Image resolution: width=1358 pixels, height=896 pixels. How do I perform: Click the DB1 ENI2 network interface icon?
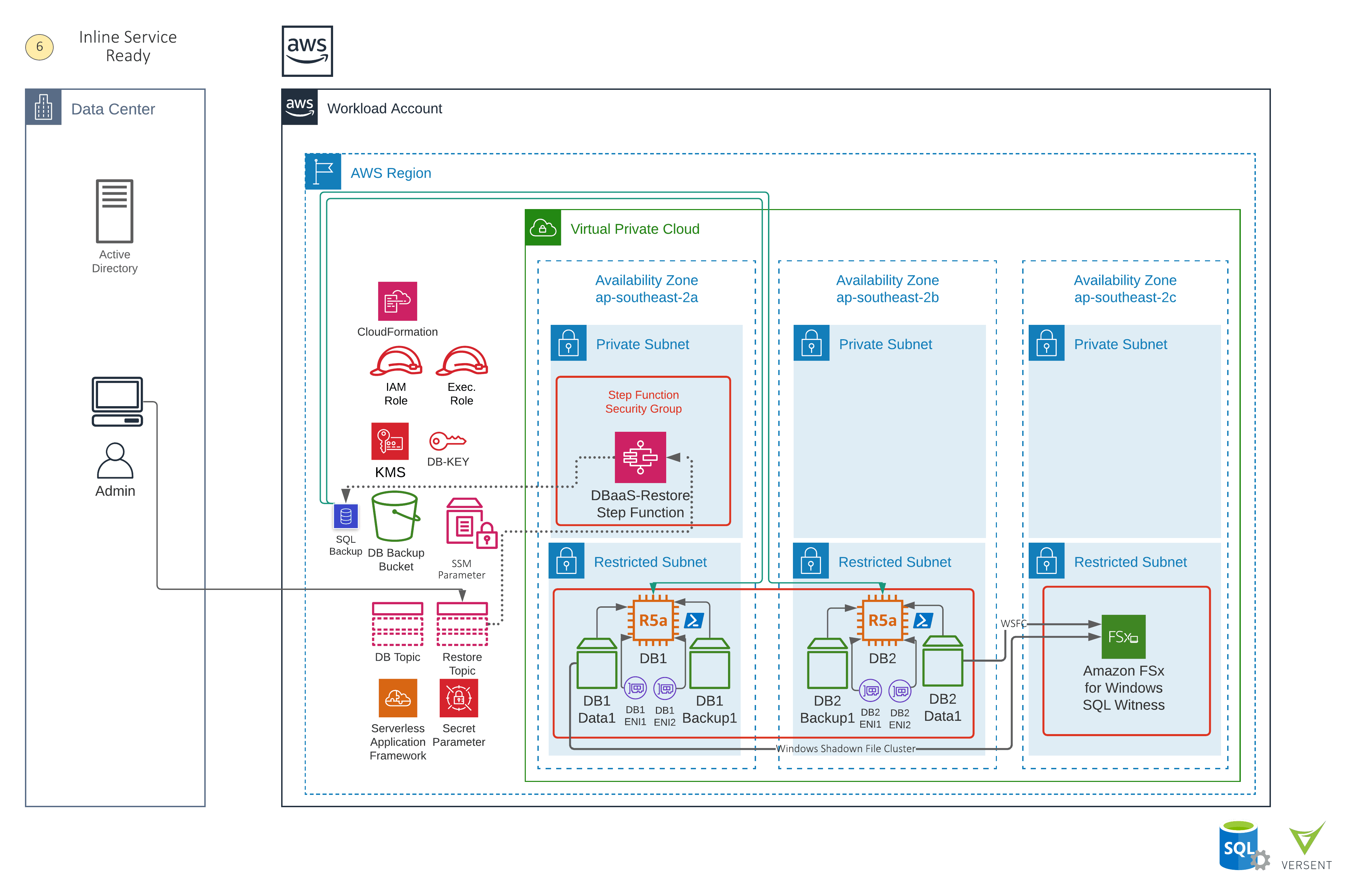pos(665,689)
